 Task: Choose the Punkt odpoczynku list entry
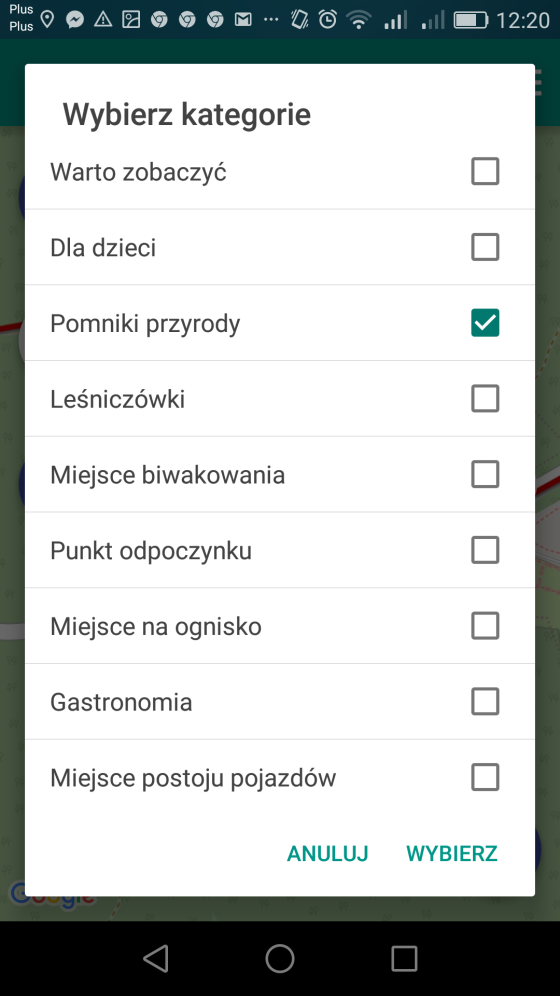coord(280,550)
